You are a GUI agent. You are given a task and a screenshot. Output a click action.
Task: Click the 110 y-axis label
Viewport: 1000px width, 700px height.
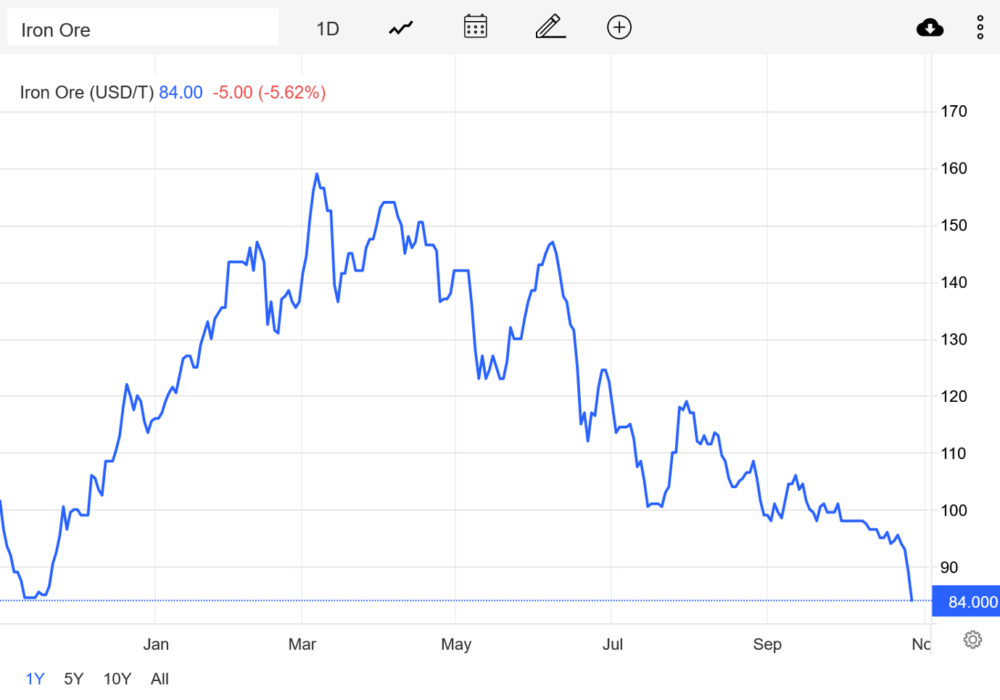point(953,453)
